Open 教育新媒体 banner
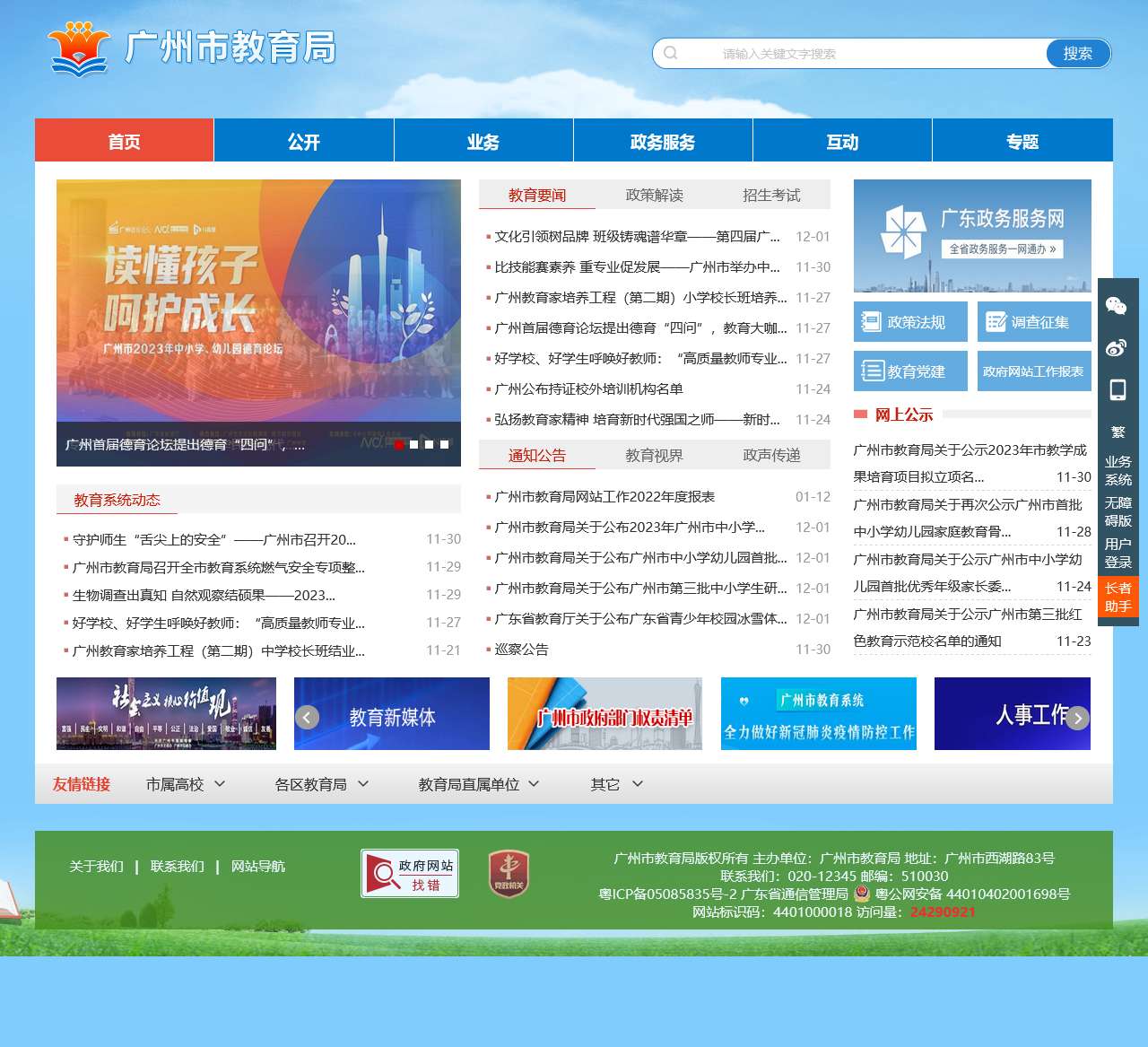 pyautogui.click(x=392, y=713)
